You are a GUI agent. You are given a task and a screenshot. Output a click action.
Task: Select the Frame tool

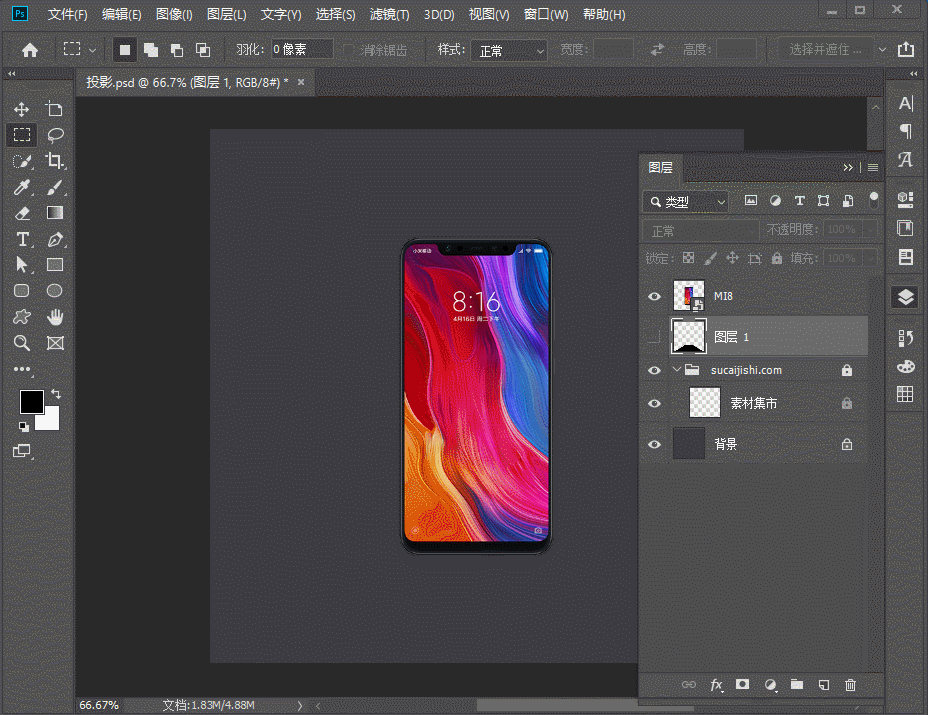coord(55,343)
